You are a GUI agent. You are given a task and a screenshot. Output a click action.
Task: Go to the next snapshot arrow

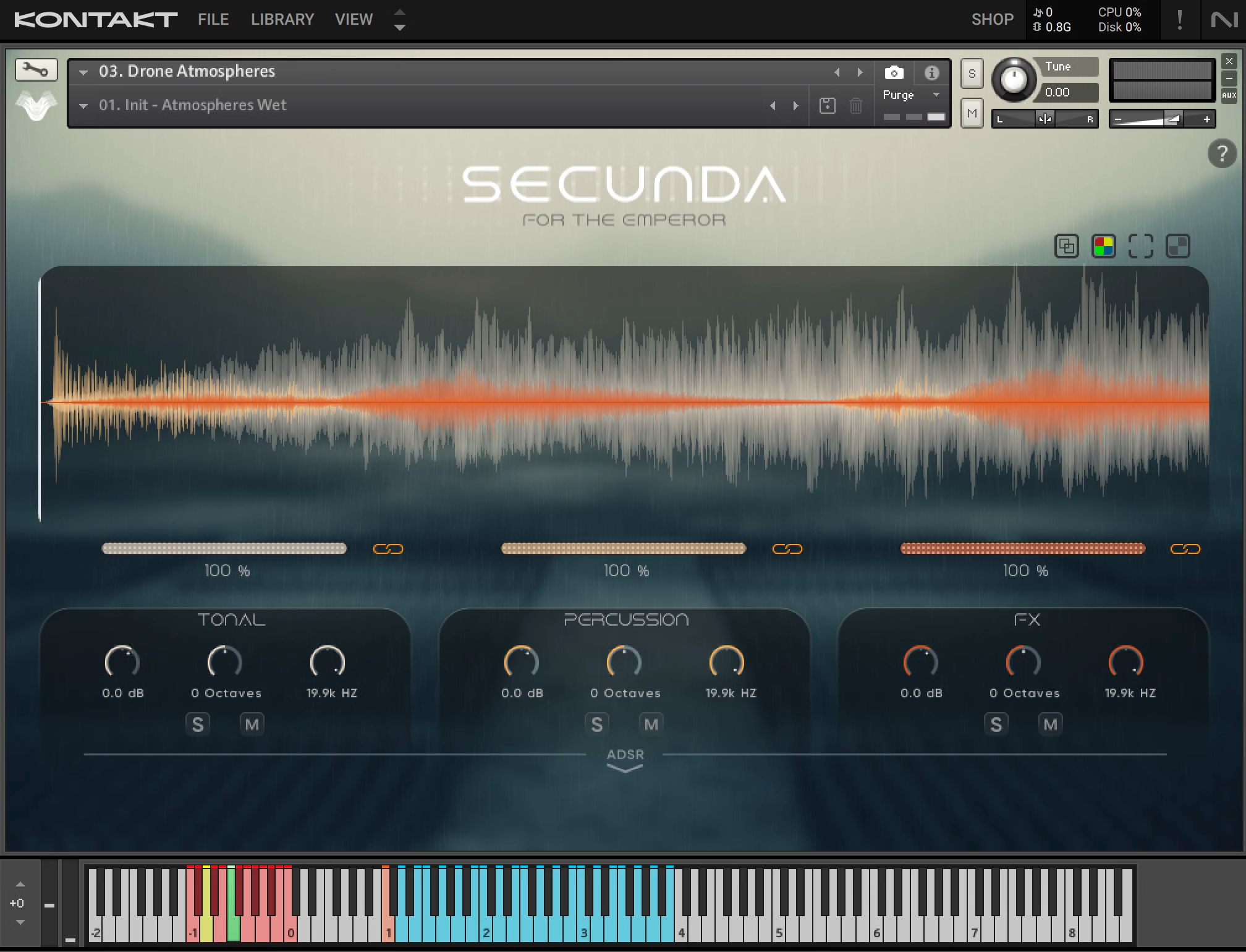[795, 106]
